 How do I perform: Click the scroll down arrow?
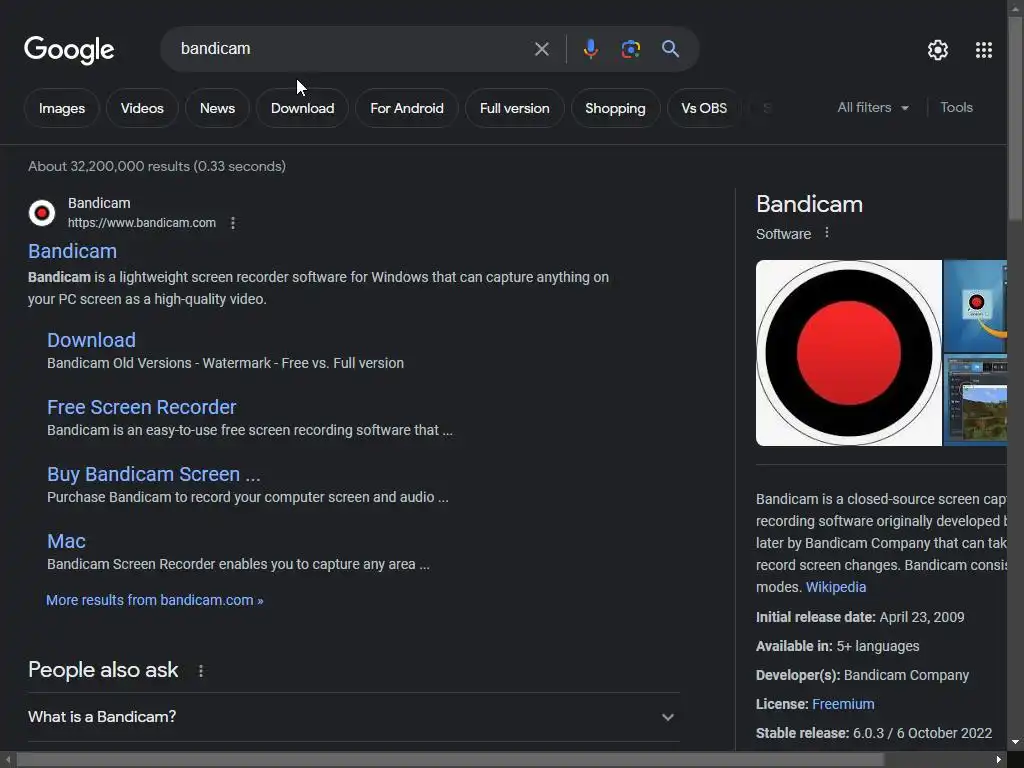point(1016,743)
